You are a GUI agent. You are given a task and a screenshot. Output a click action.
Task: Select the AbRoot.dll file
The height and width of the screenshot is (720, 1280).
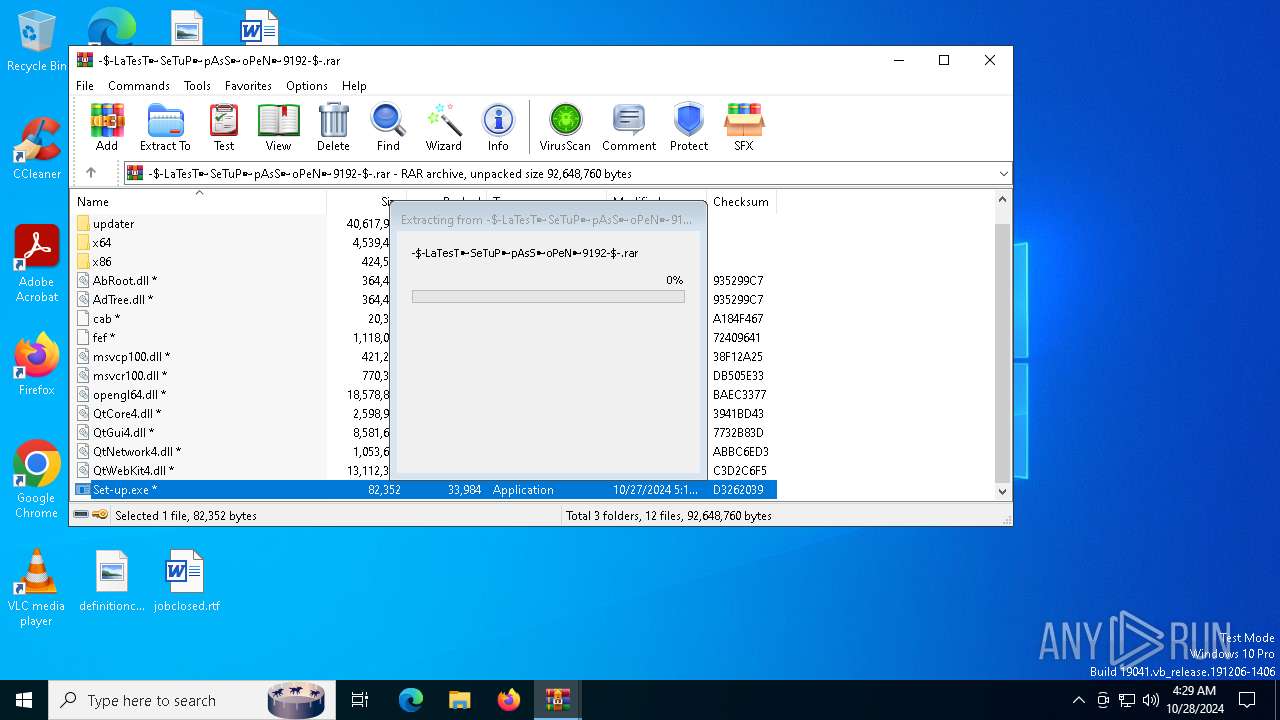(x=124, y=281)
